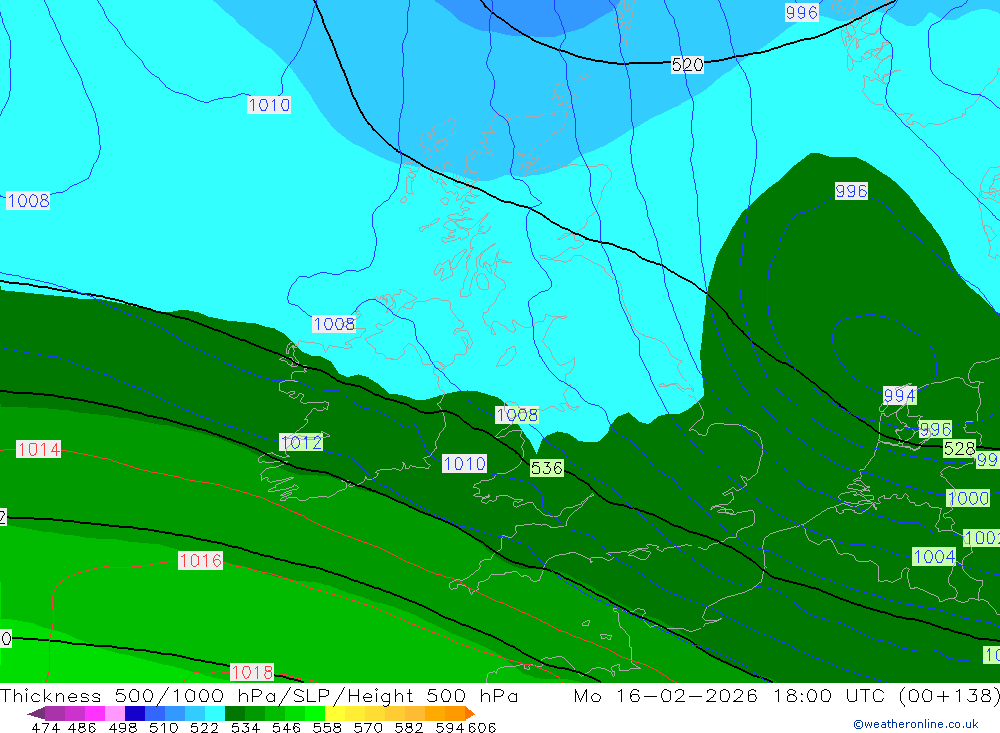The width and height of the screenshot is (1000, 733).
Task: Select the red 1014 isobar label
Action: tap(38, 449)
